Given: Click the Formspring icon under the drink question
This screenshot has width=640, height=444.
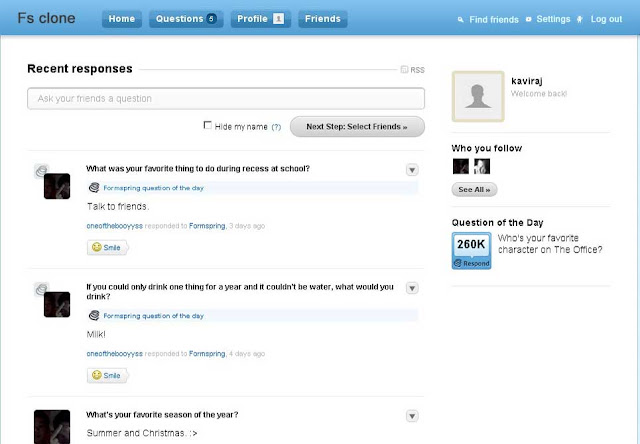Looking at the screenshot, I should pyautogui.click(x=94, y=315).
